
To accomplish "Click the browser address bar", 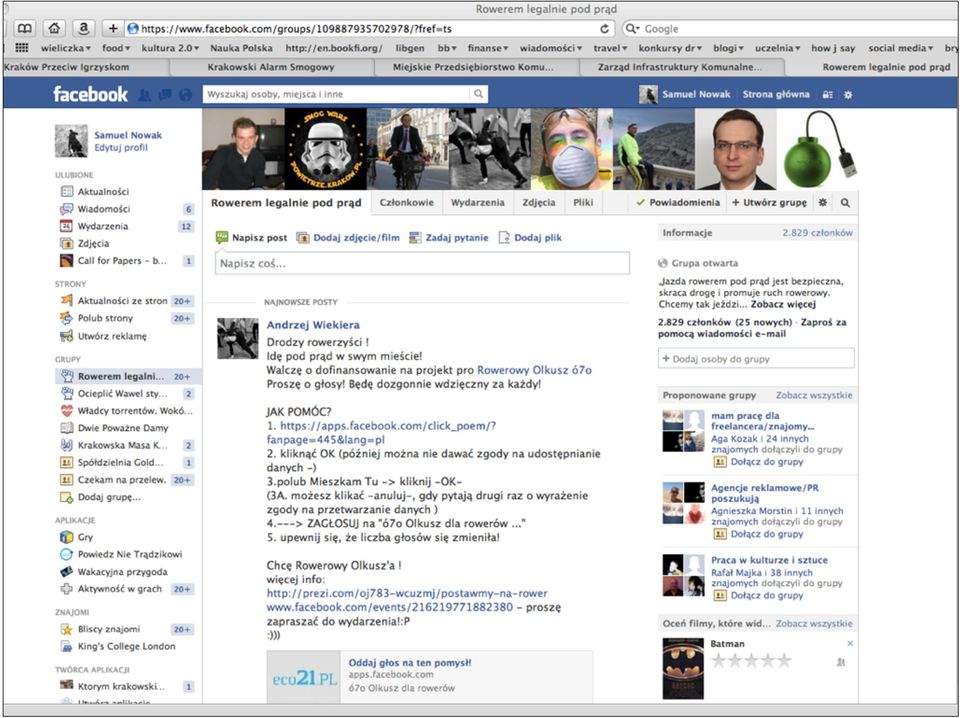I will [x=370, y=29].
